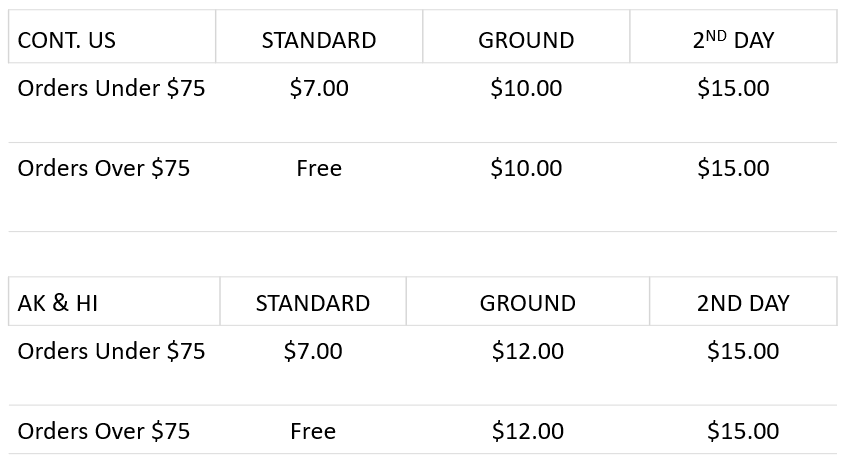Click $7.00 standard price for CONT. US
This screenshot has width=845, height=463.
(319, 88)
